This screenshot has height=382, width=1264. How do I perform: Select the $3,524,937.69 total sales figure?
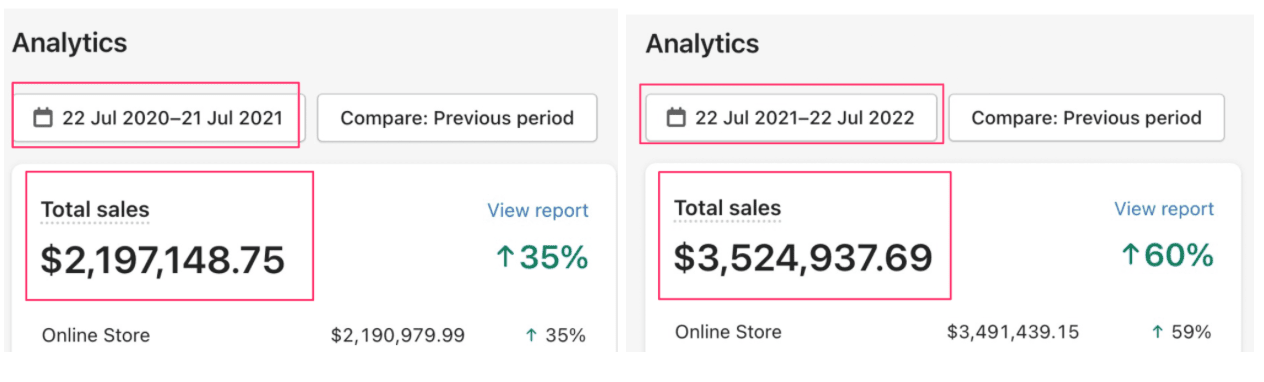point(803,257)
